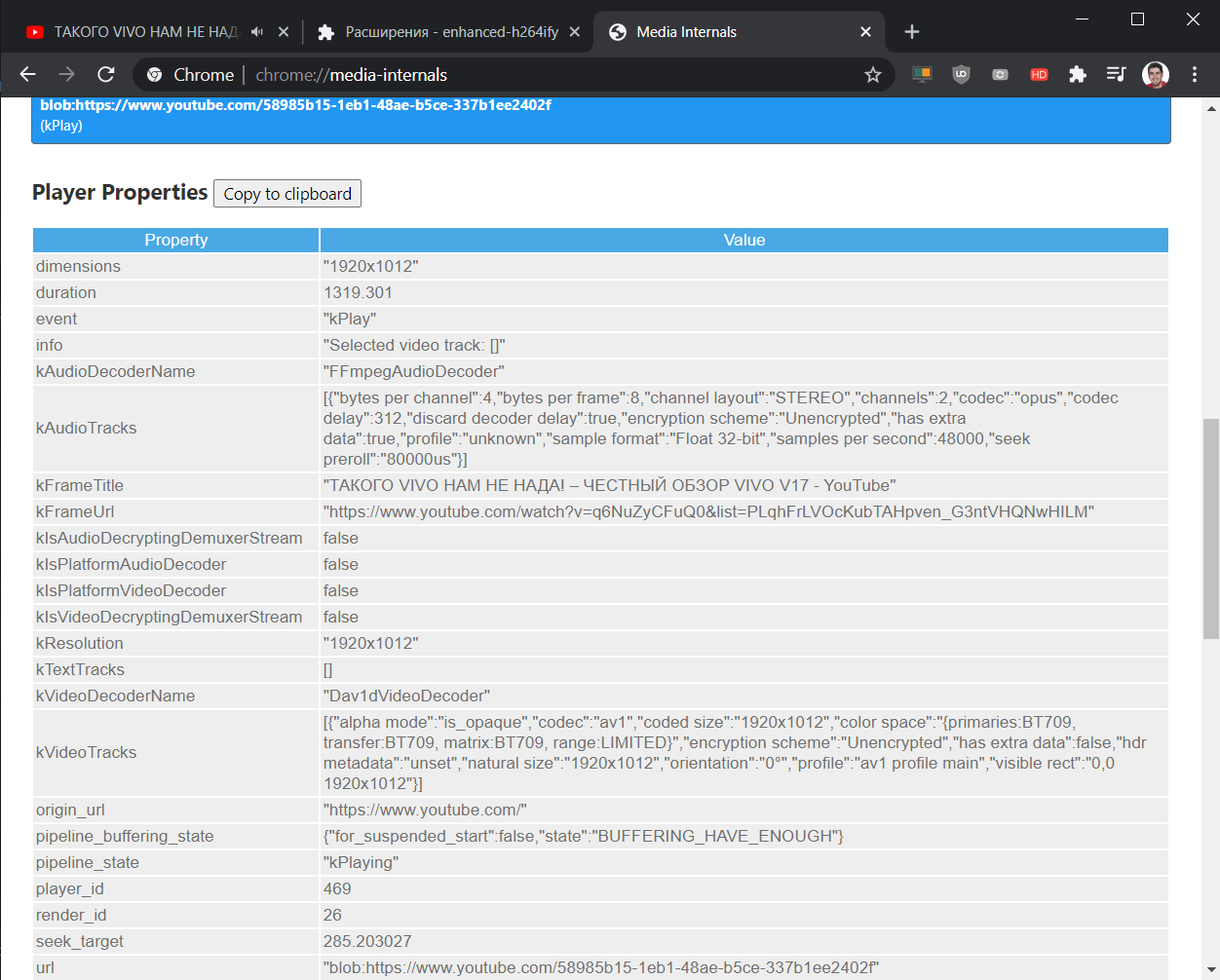Click the kIsVideoDecryptingDemuxerStream label
1220x980 pixels.
pos(170,617)
